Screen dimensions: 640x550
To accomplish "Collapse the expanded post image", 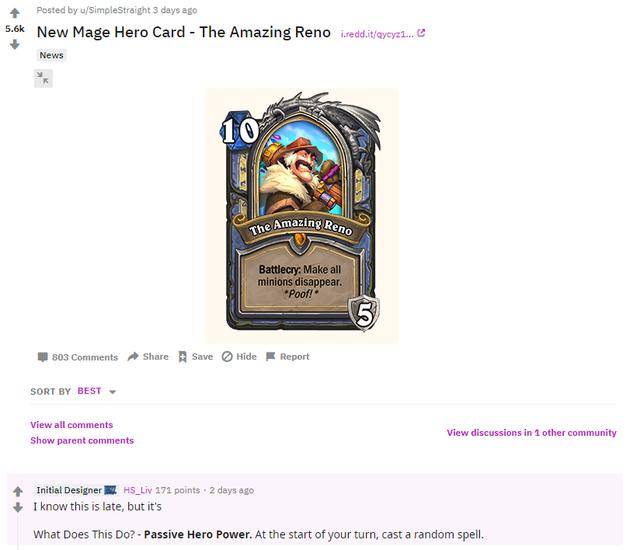I will (x=43, y=78).
